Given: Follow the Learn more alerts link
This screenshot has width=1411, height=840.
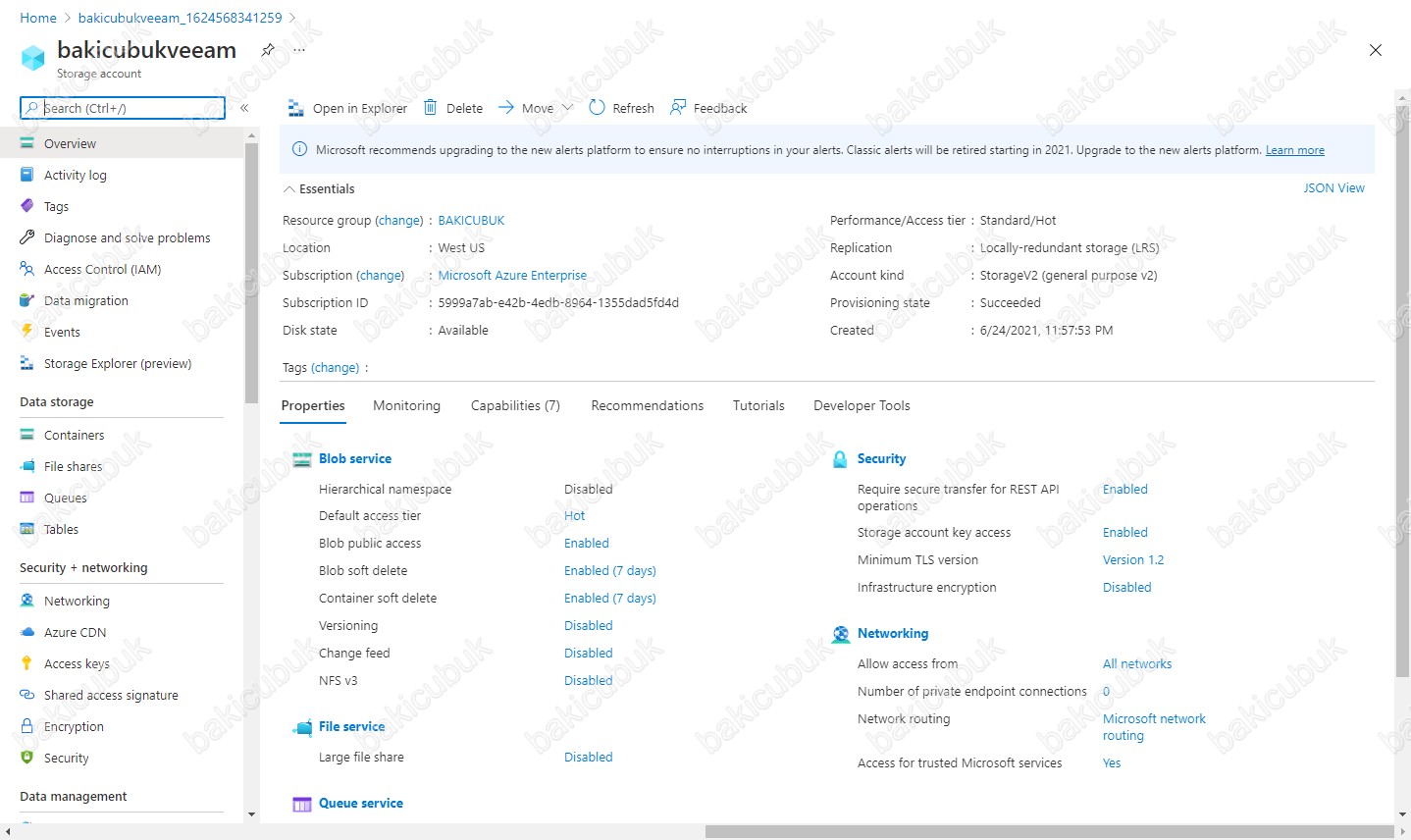Looking at the screenshot, I should 1294,150.
